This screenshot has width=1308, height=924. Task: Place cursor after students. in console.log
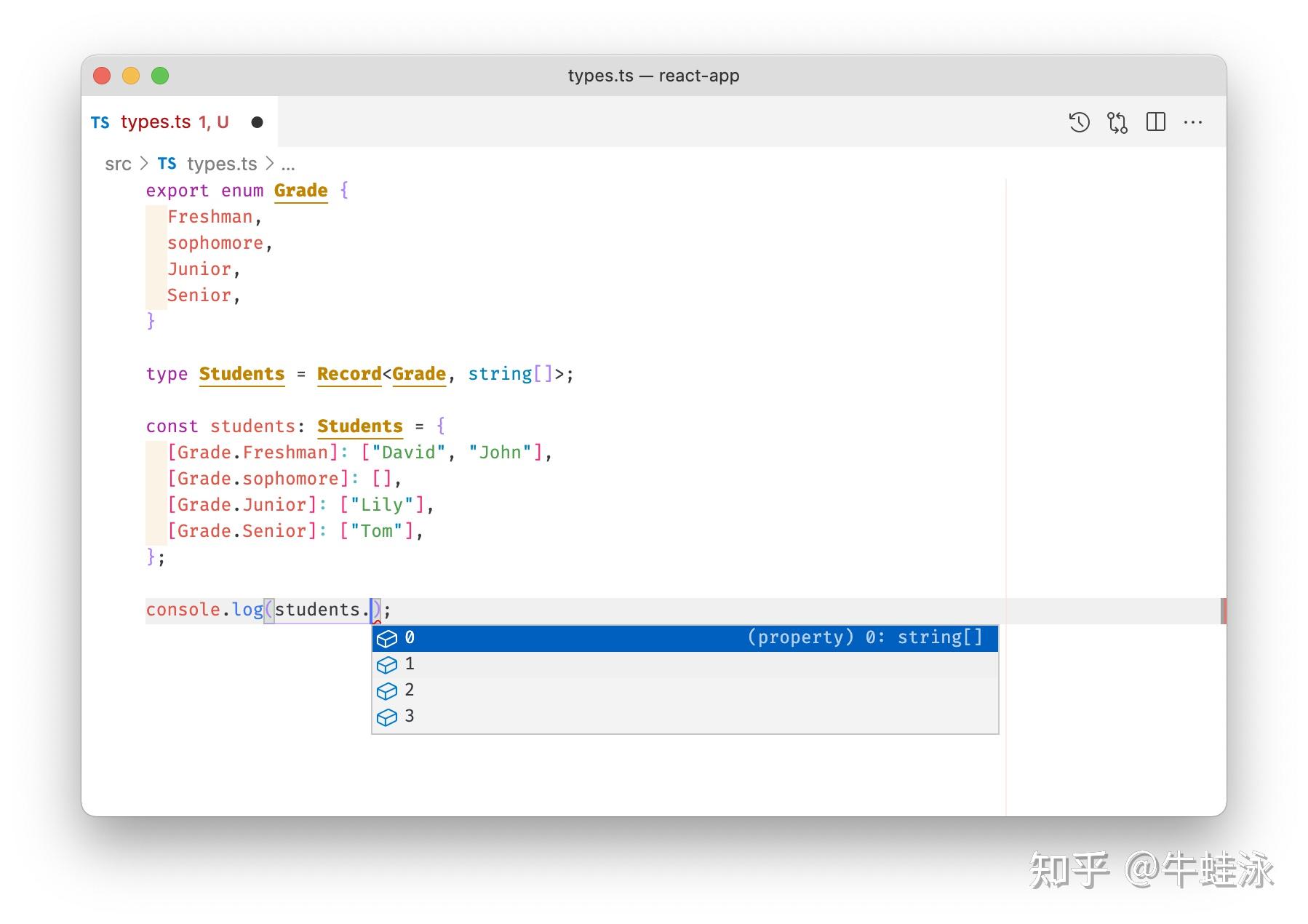372,610
